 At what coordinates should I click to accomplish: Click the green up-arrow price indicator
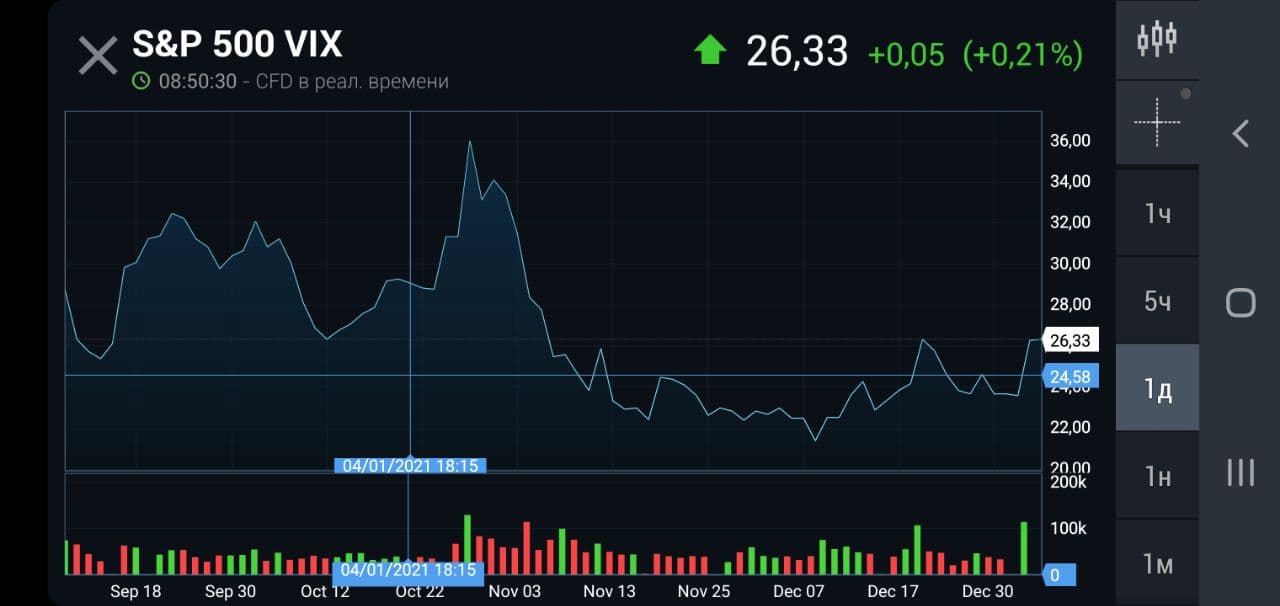coord(710,50)
